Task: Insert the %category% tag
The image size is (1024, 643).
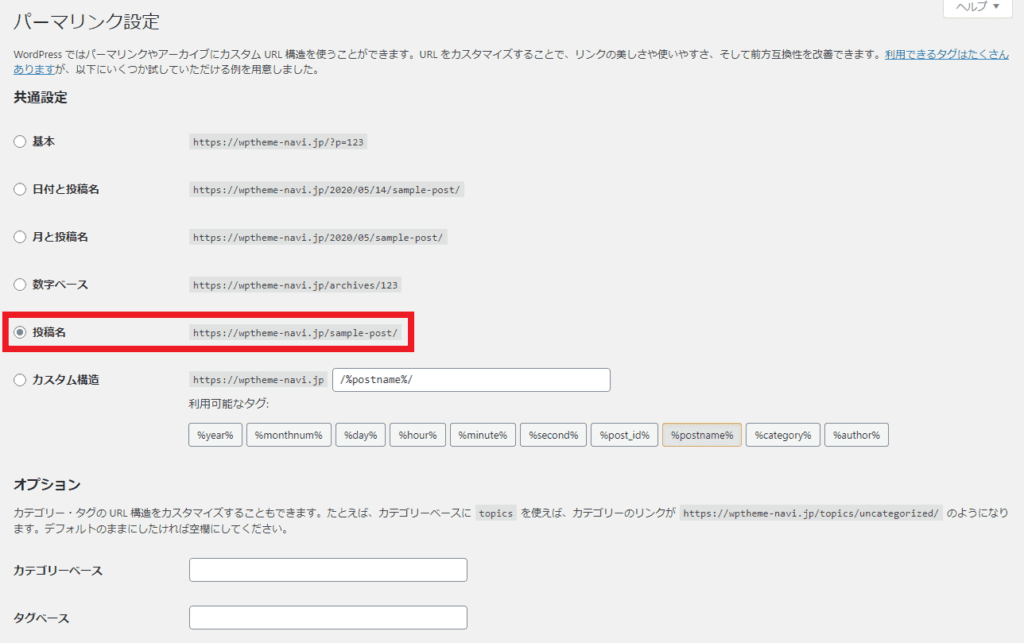Action: pos(783,435)
